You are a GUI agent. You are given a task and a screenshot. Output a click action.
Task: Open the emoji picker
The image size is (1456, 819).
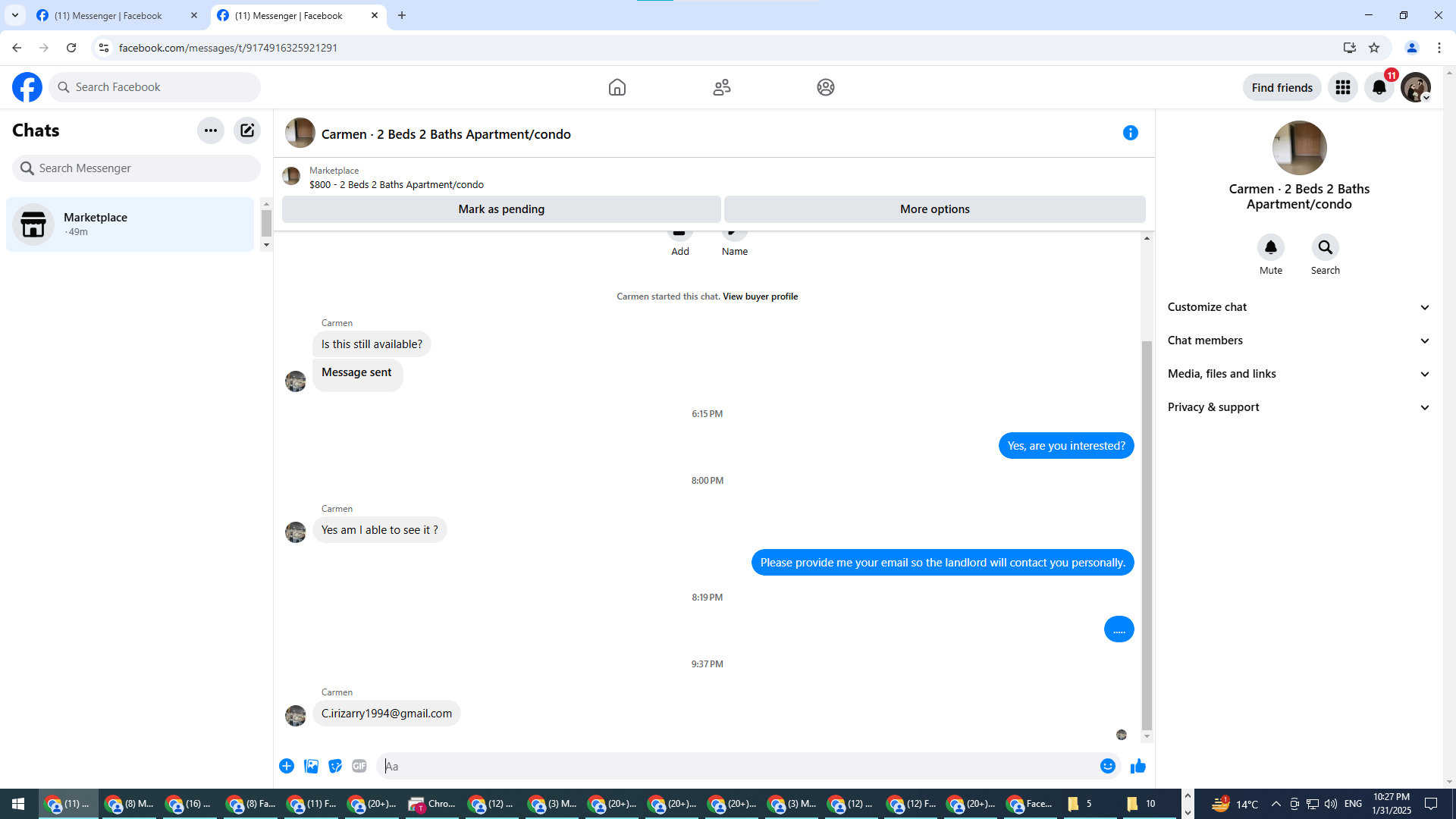point(1108,766)
